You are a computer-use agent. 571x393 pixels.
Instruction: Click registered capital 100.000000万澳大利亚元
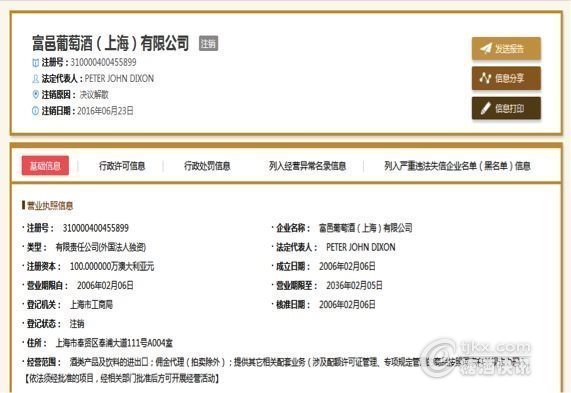point(112,267)
